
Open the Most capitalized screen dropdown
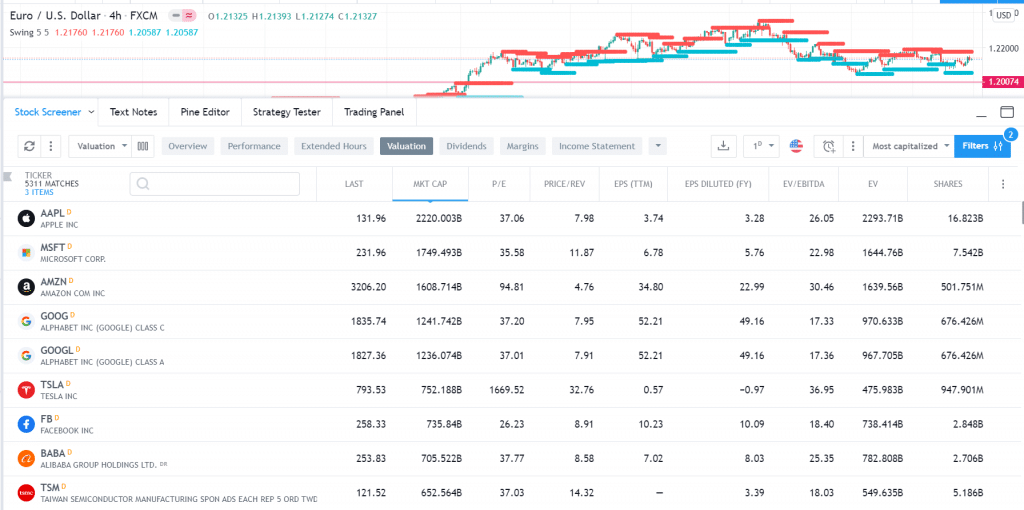click(x=908, y=146)
